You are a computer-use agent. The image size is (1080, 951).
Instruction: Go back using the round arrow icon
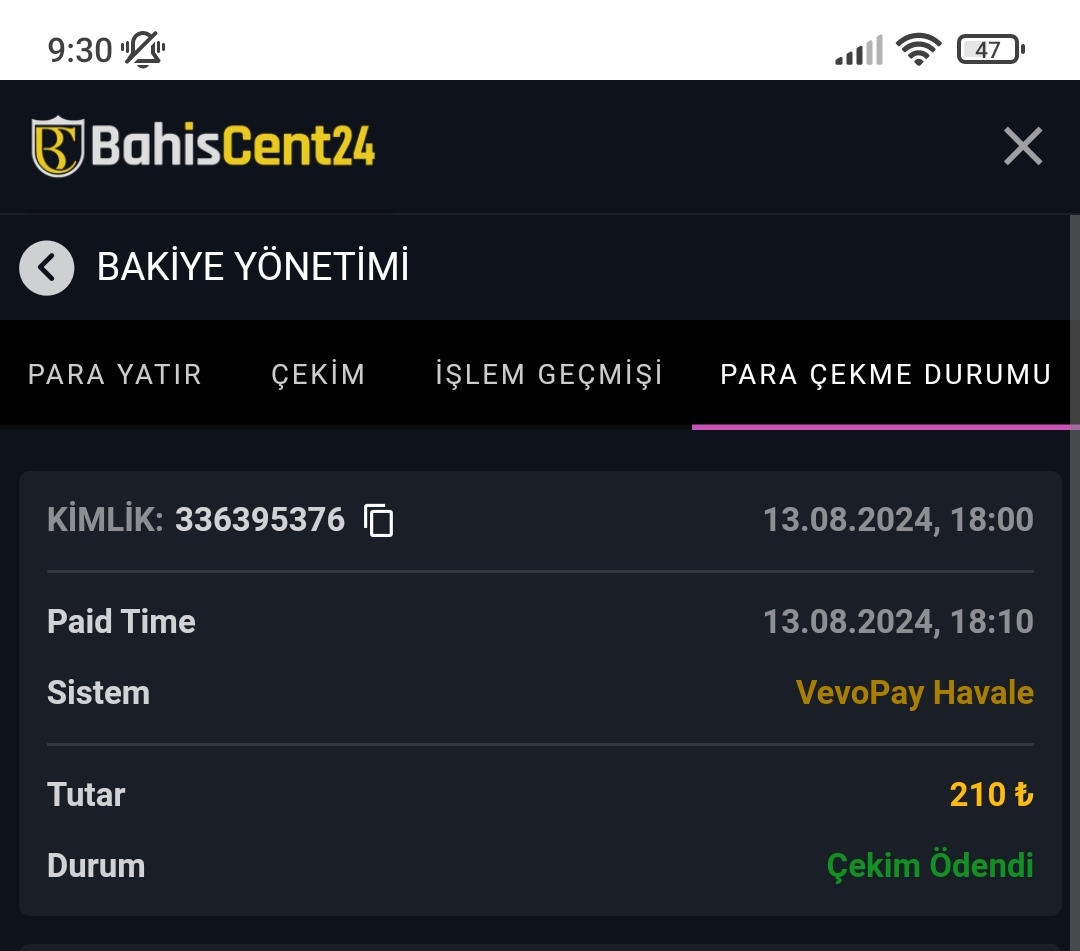coord(47,268)
